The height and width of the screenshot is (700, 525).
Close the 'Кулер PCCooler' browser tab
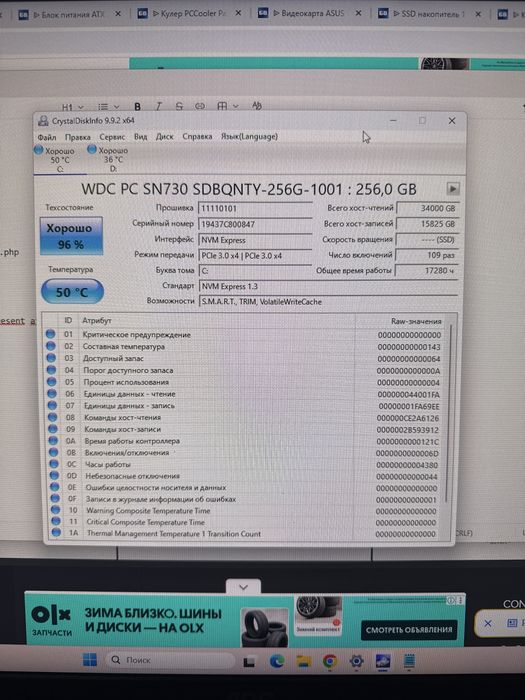(x=238, y=13)
